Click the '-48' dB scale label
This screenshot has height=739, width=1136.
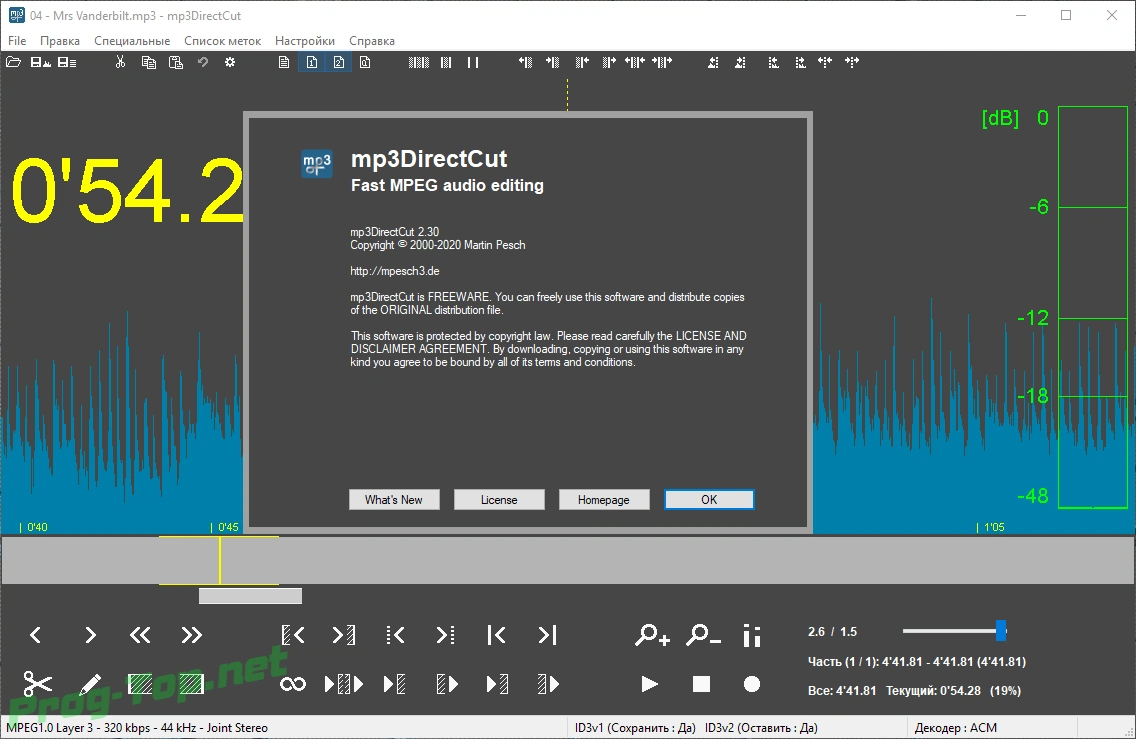(1032, 496)
